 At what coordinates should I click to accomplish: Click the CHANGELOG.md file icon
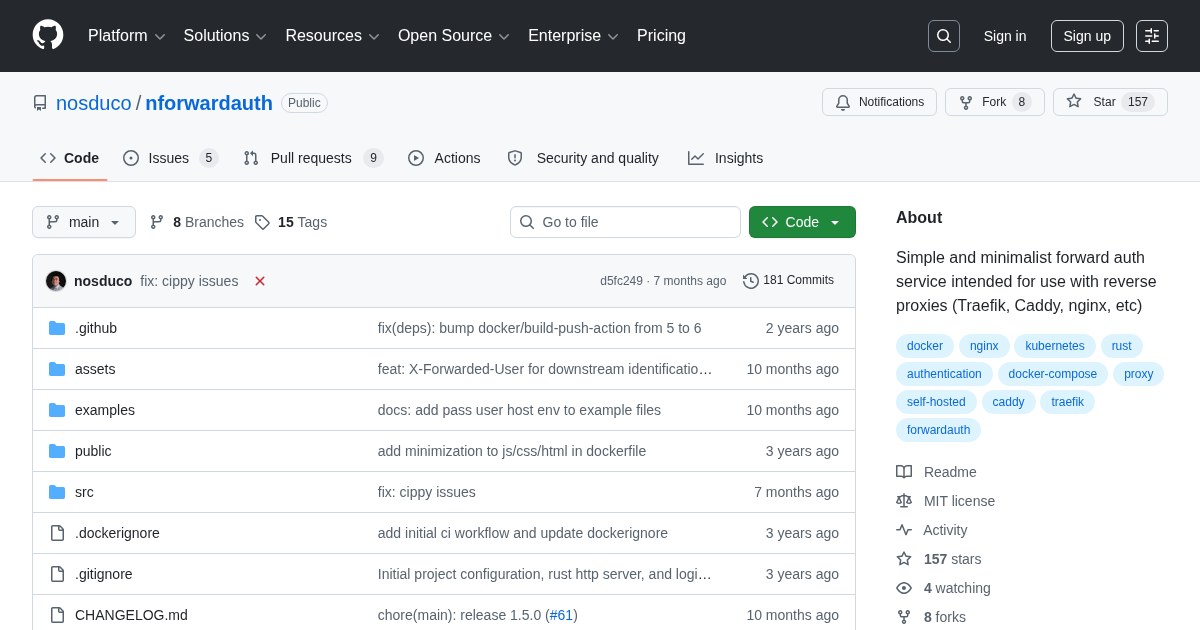coord(57,615)
